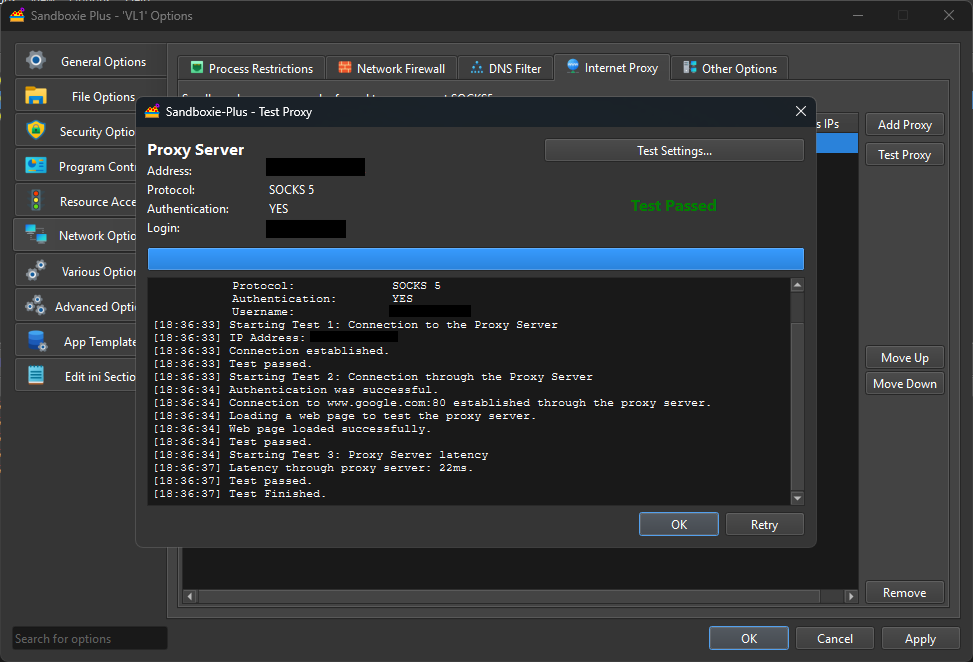Click the Advanced Options gears icon

pyautogui.click(x=36, y=306)
